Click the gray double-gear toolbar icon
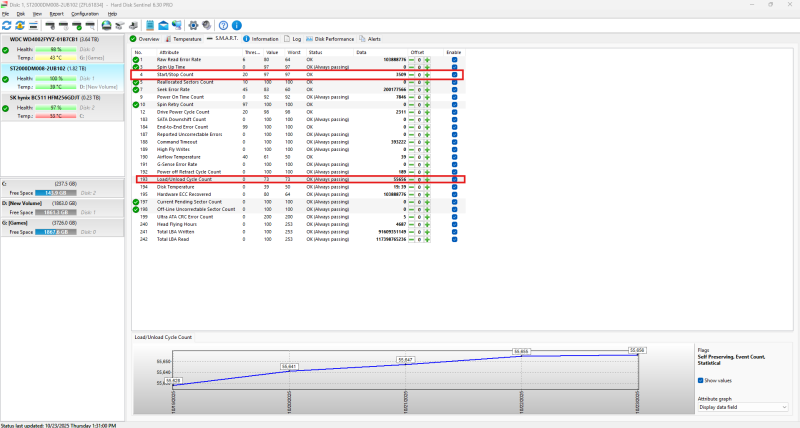This screenshot has height=428, width=800. [x=207, y=25]
